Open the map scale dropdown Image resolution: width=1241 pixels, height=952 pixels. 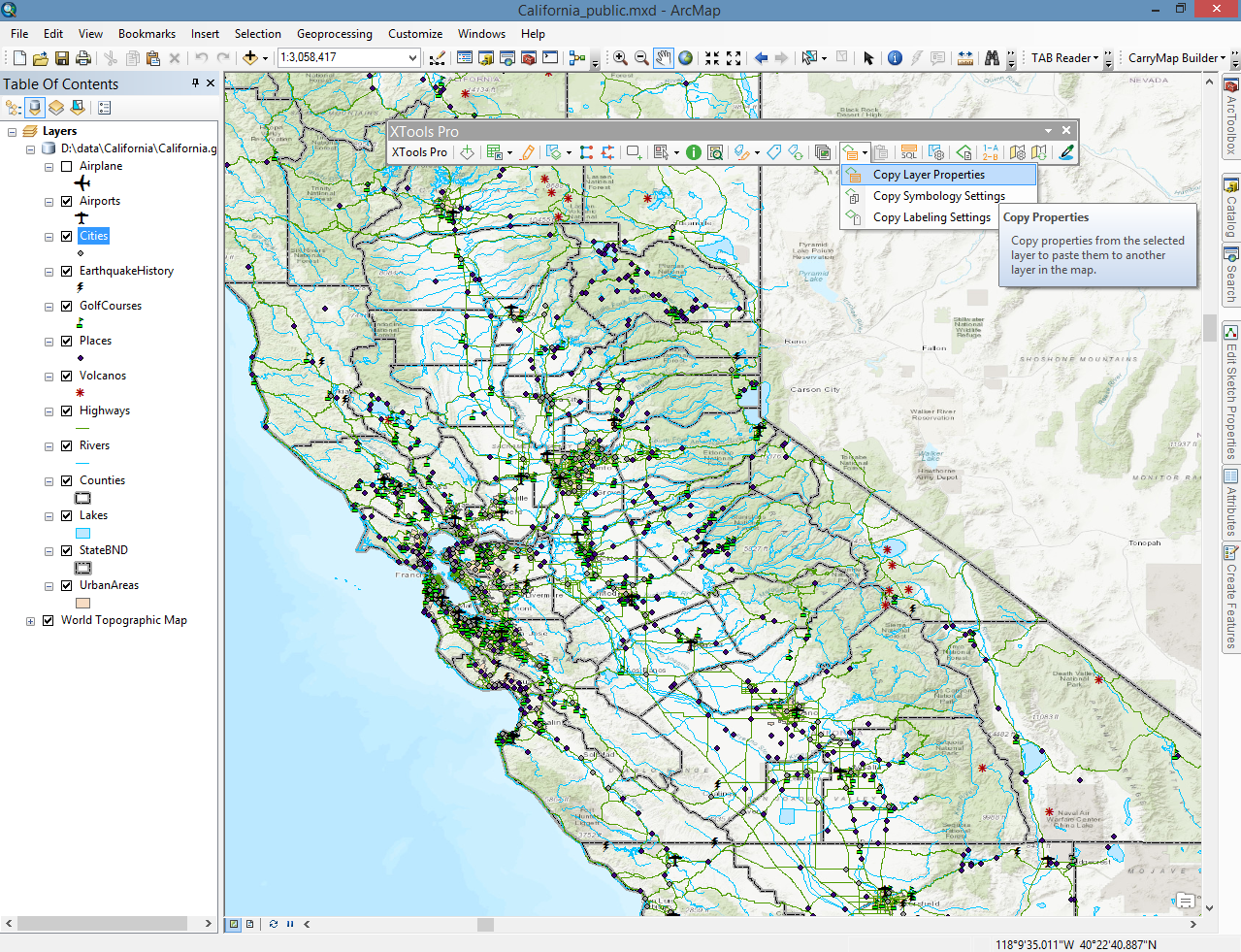[x=412, y=58]
